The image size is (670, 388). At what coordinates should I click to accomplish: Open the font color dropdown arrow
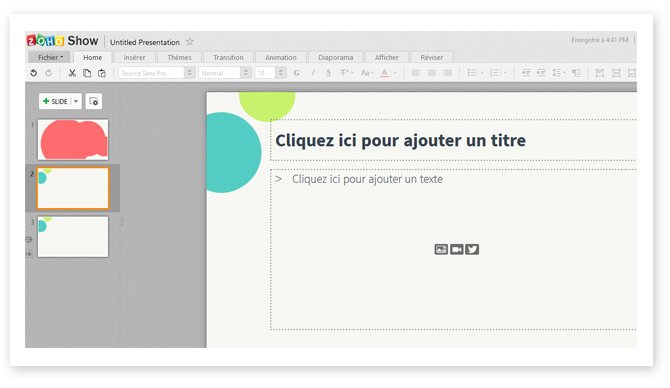point(395,73)
